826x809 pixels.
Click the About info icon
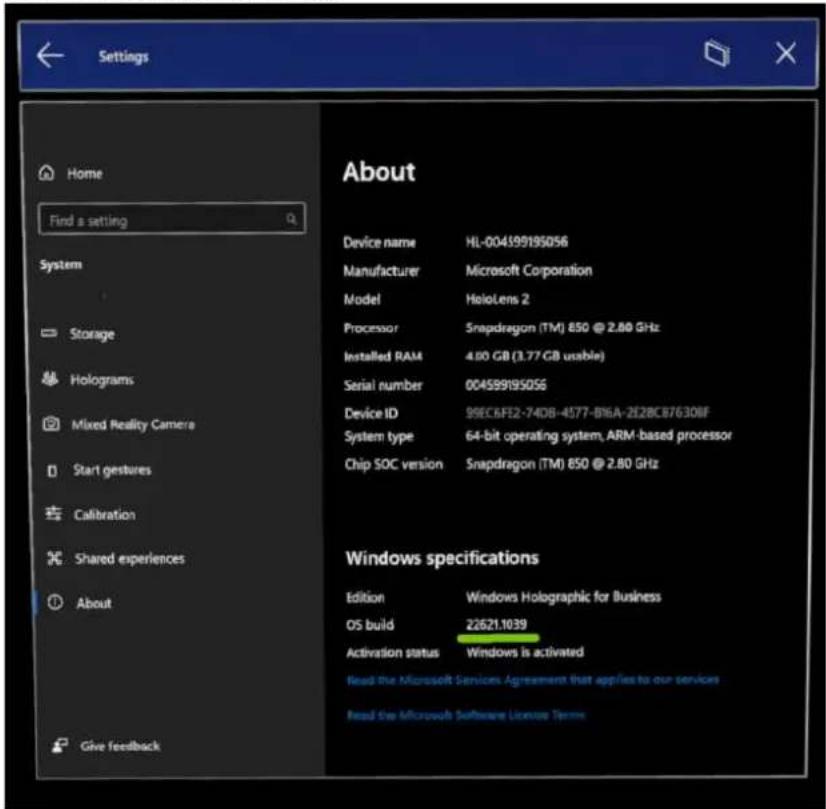pyautogui.click(x=55, y=602)
